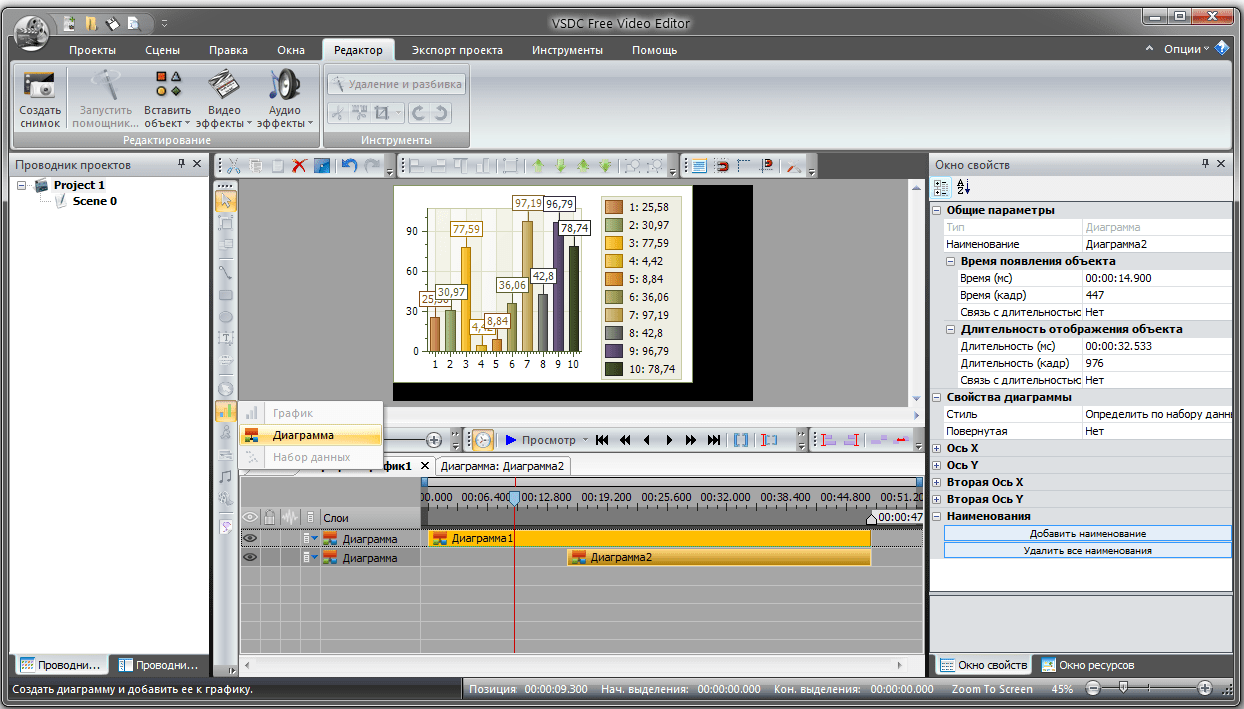Click the Наименование field value Диаграмма2
This screenshot has height=709, width=1244.
[1156, 244]
